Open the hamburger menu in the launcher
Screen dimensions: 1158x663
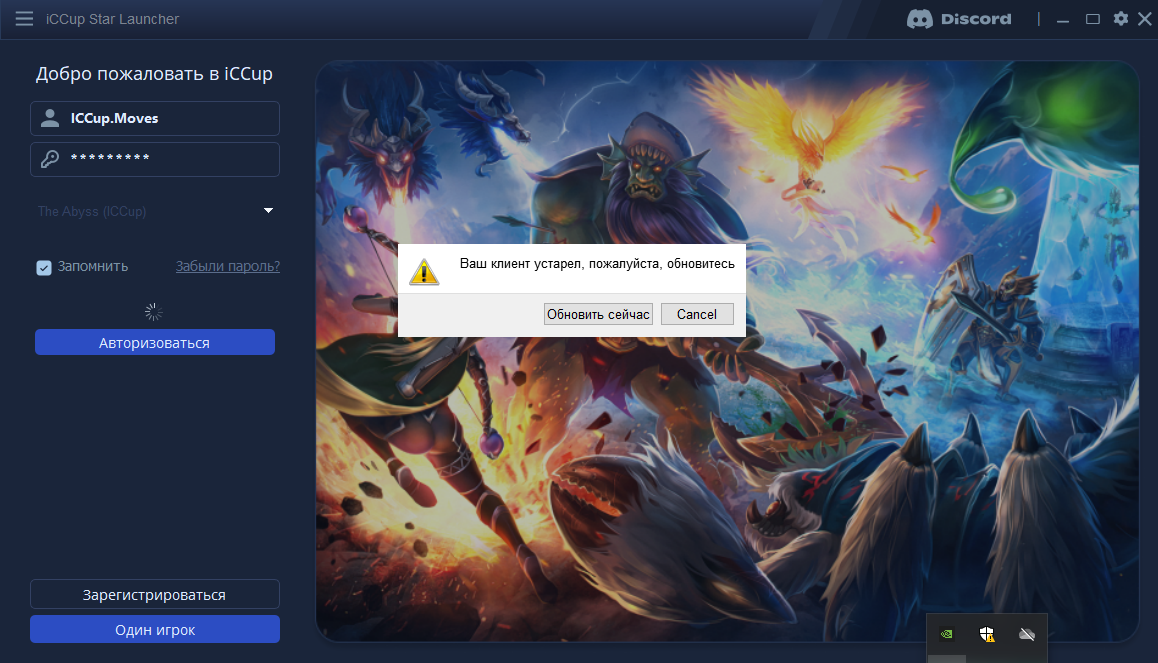coord(24,18)
